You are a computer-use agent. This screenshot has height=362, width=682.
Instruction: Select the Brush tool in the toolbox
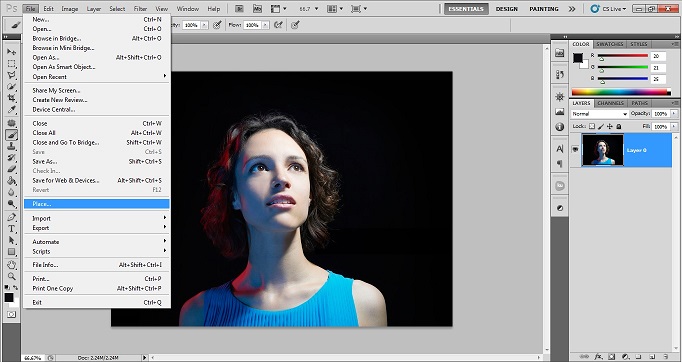11,135
